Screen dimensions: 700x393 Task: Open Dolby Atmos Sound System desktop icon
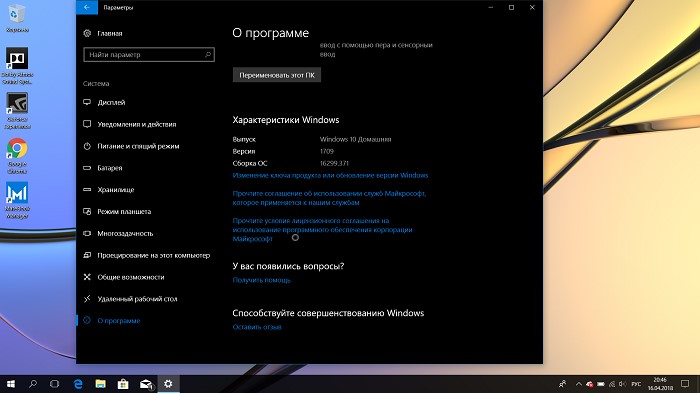pyautogui.click(x=17, y=66)
